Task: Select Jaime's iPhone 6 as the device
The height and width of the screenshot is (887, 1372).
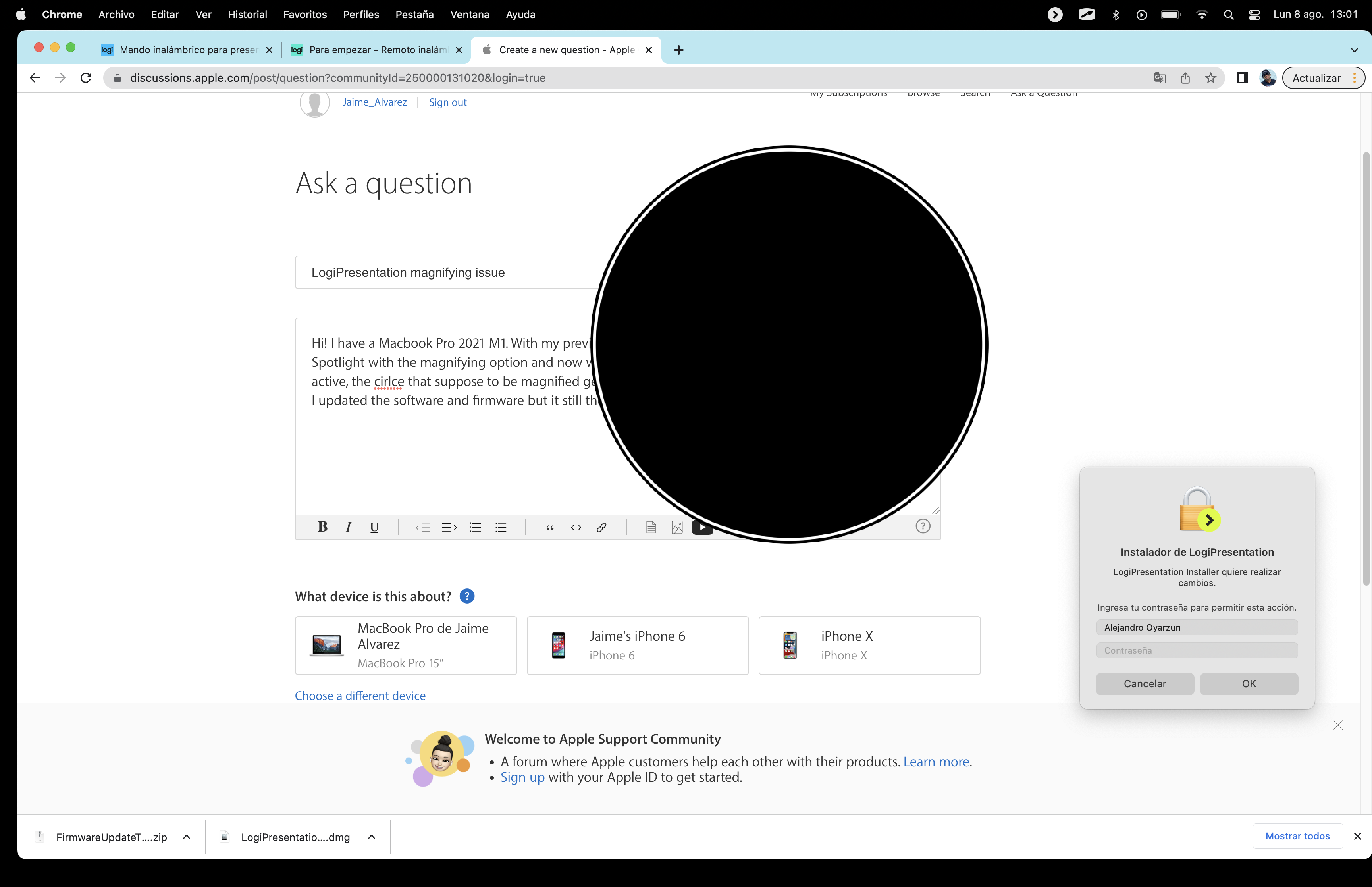Action: 637,645
